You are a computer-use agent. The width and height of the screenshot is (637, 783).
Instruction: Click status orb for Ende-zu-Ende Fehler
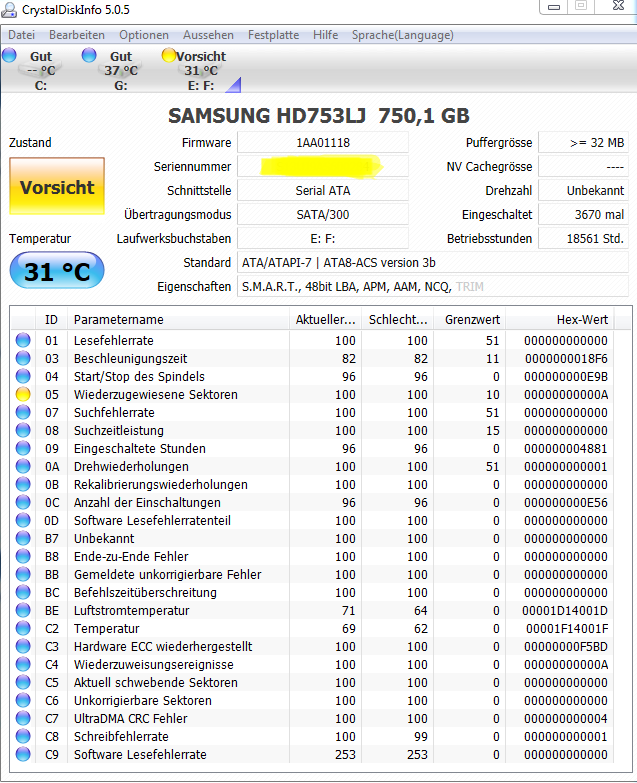[x=23, y=556]
